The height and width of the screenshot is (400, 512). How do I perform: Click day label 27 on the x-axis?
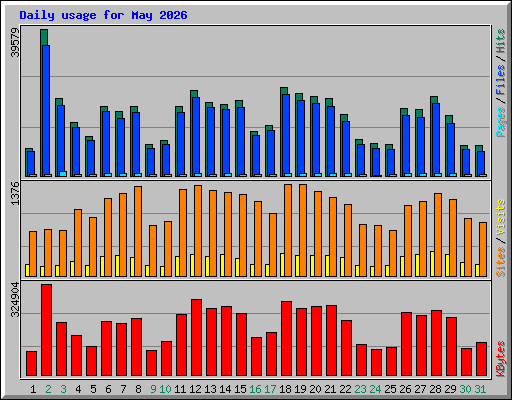(420, 389)
